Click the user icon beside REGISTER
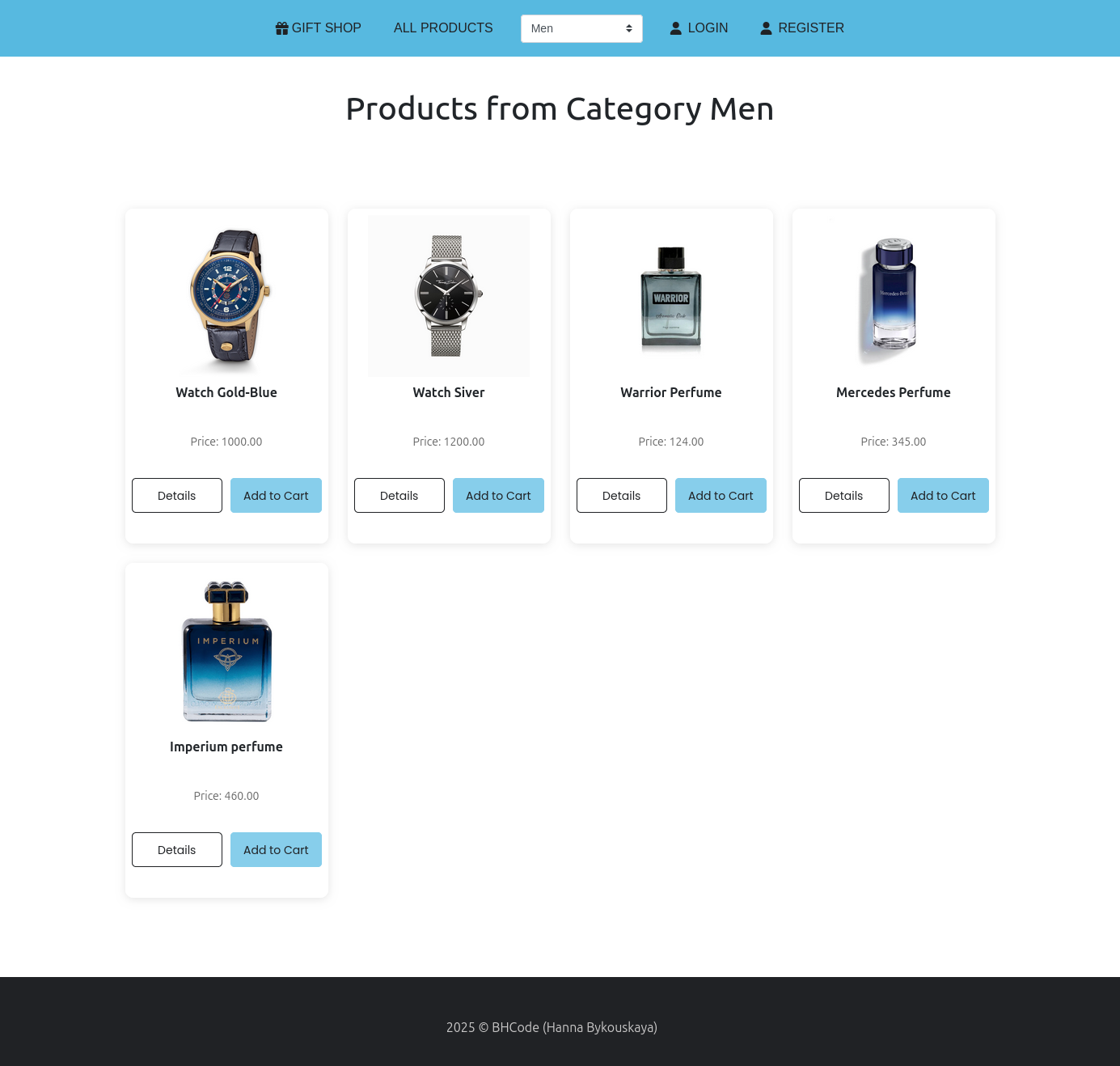 (x=766, y=28)
